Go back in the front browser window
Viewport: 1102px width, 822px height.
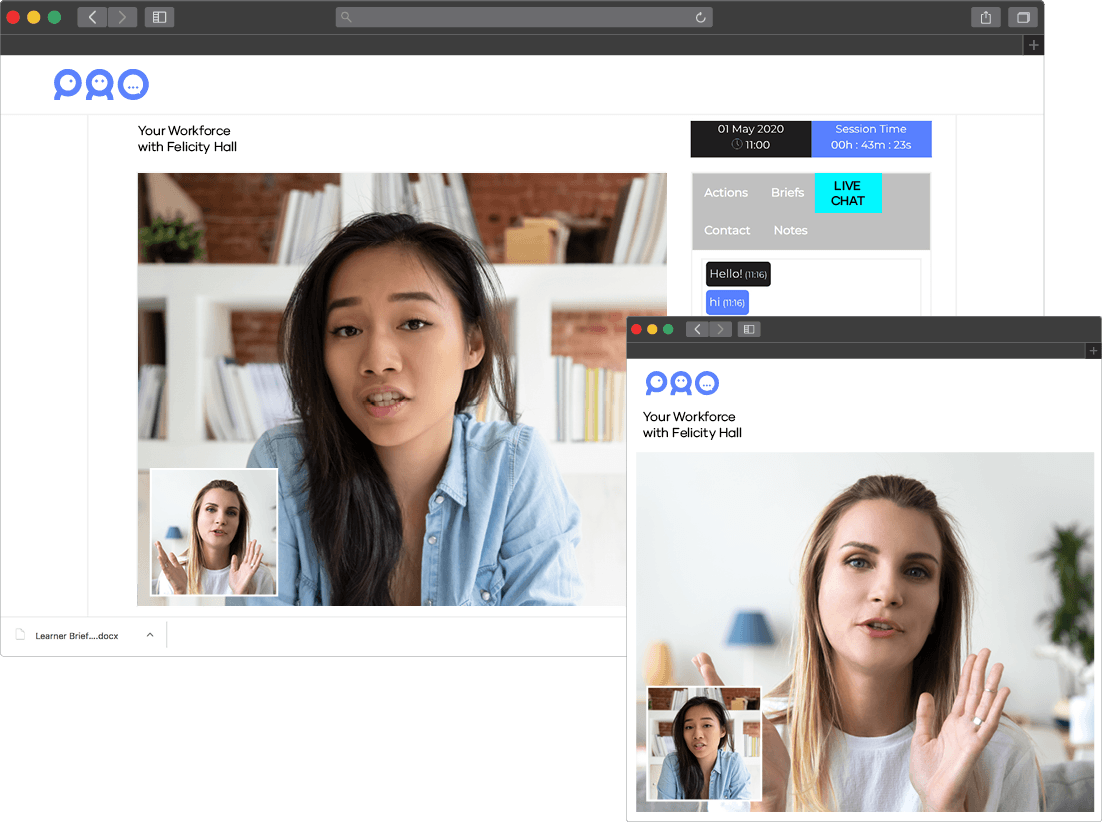pyautogui.click(x=697, y=329)
